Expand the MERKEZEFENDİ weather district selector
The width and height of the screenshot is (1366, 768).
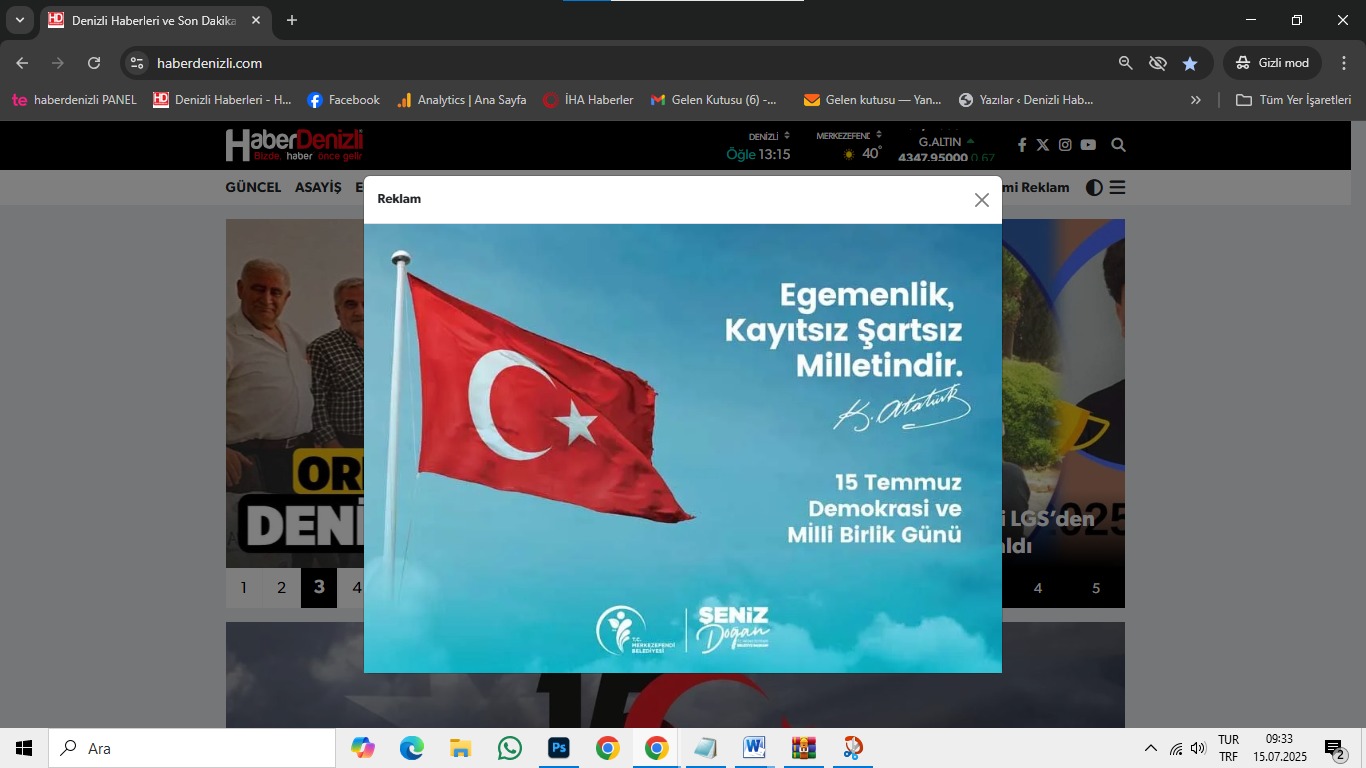848,136
